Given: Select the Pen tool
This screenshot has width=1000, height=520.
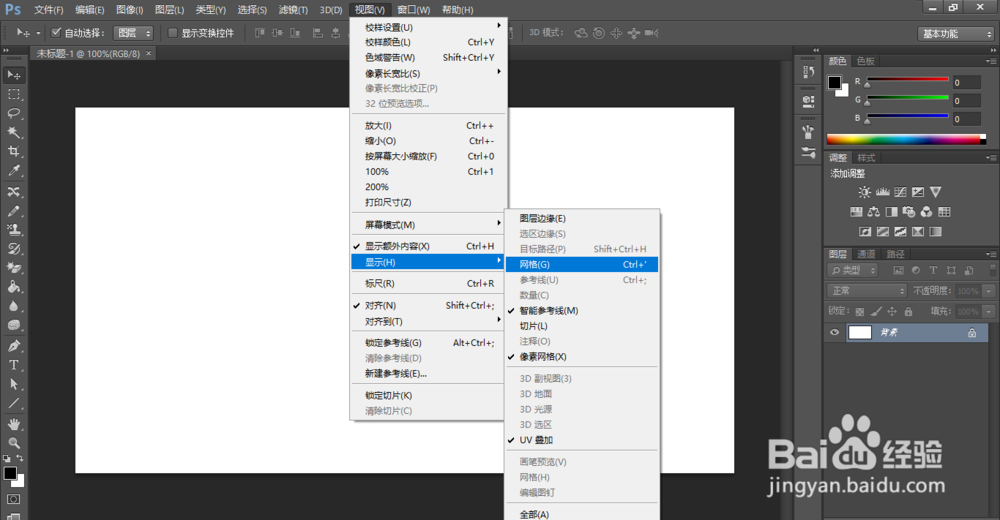Looking at the screenshot, I should (13, 346).
